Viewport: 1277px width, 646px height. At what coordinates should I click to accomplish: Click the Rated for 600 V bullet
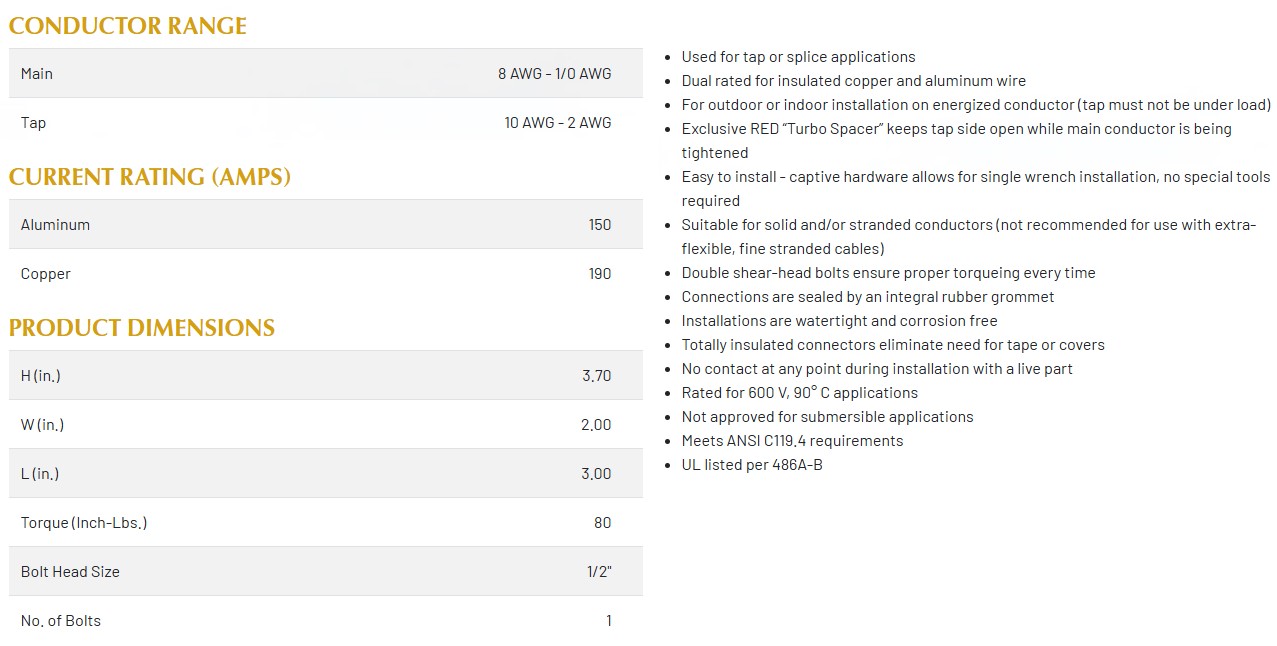(x=799, y=393)
